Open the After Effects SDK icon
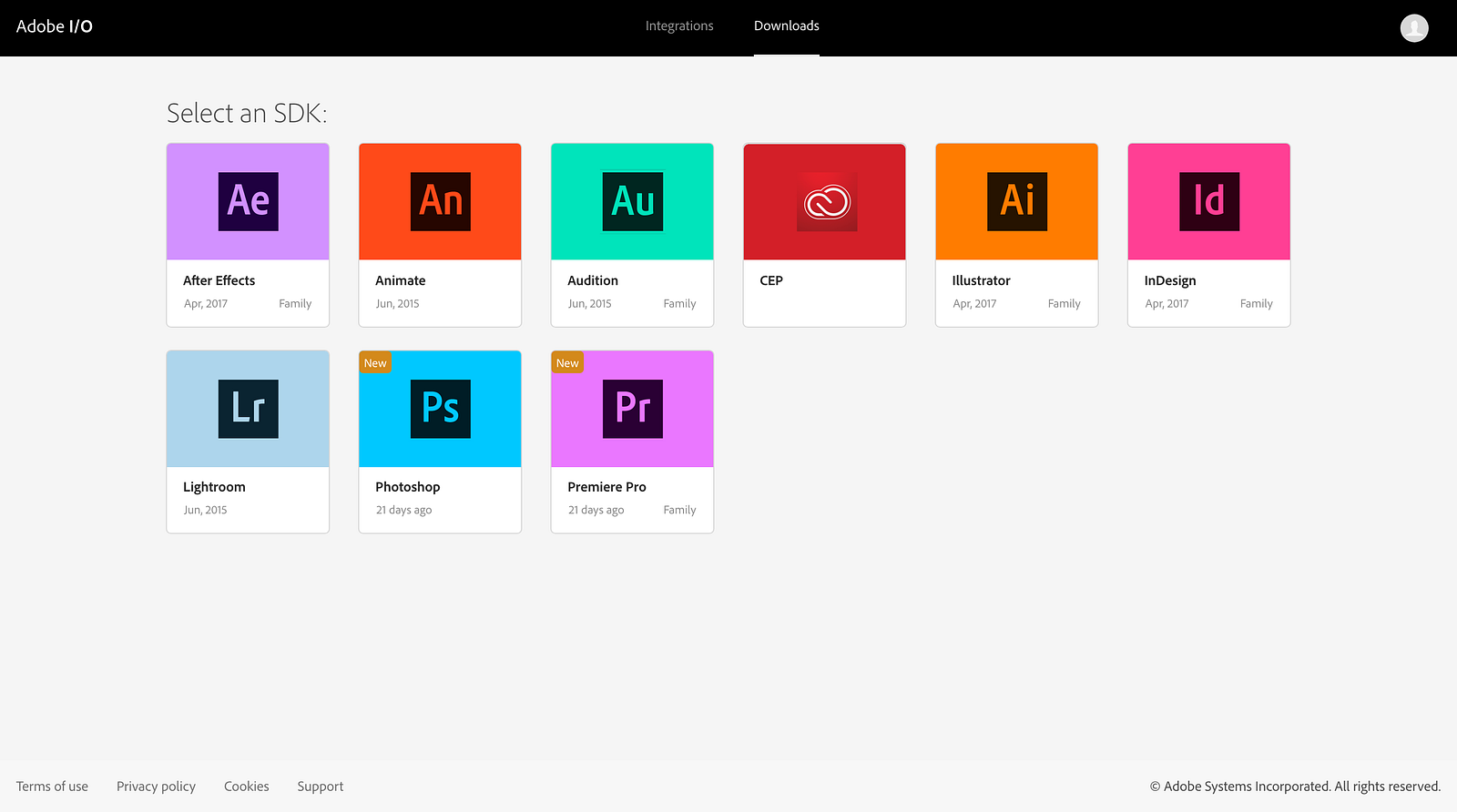 248,201
